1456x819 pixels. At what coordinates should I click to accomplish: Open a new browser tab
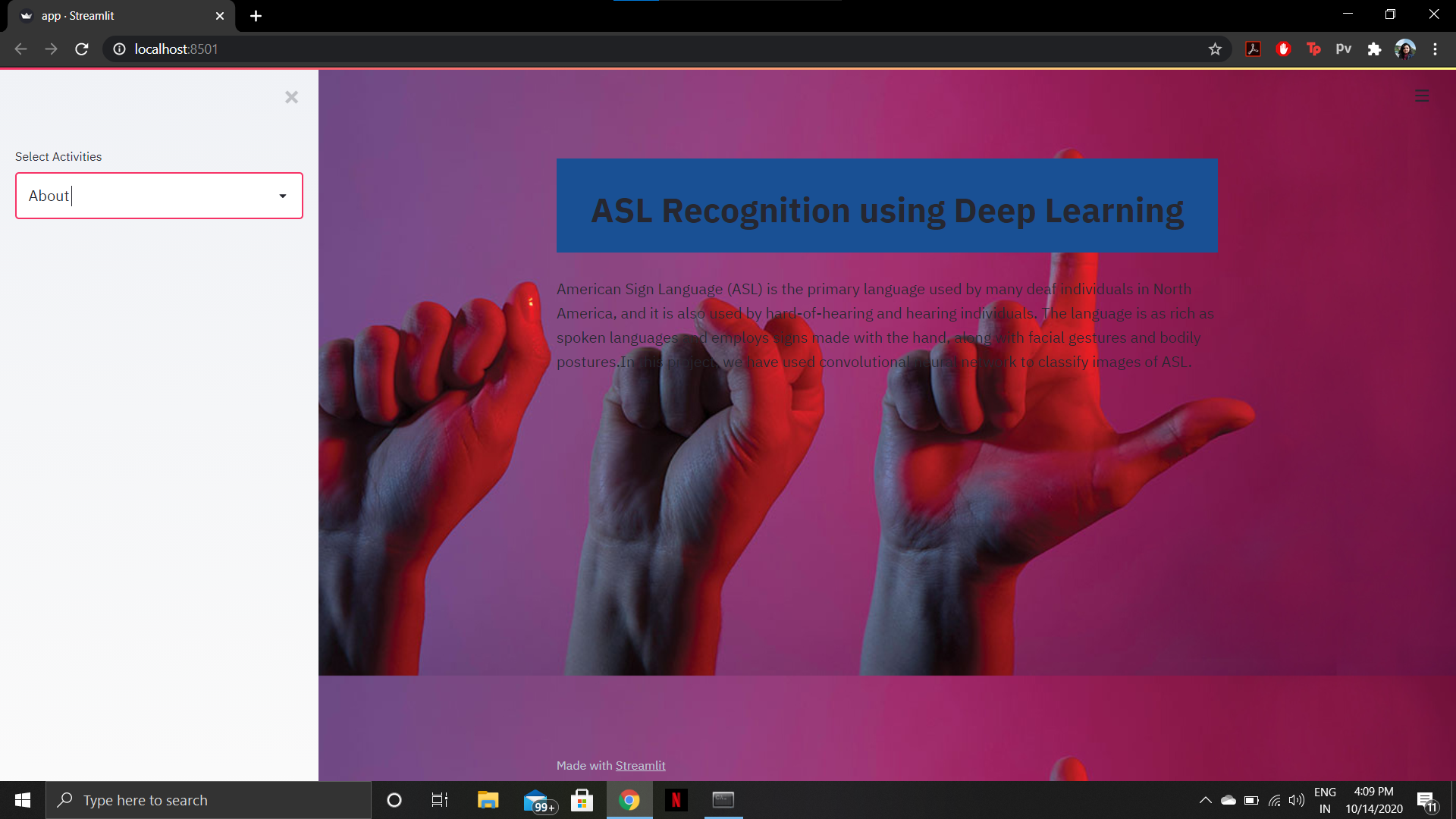pyautogui.click(x=256, y=16)
